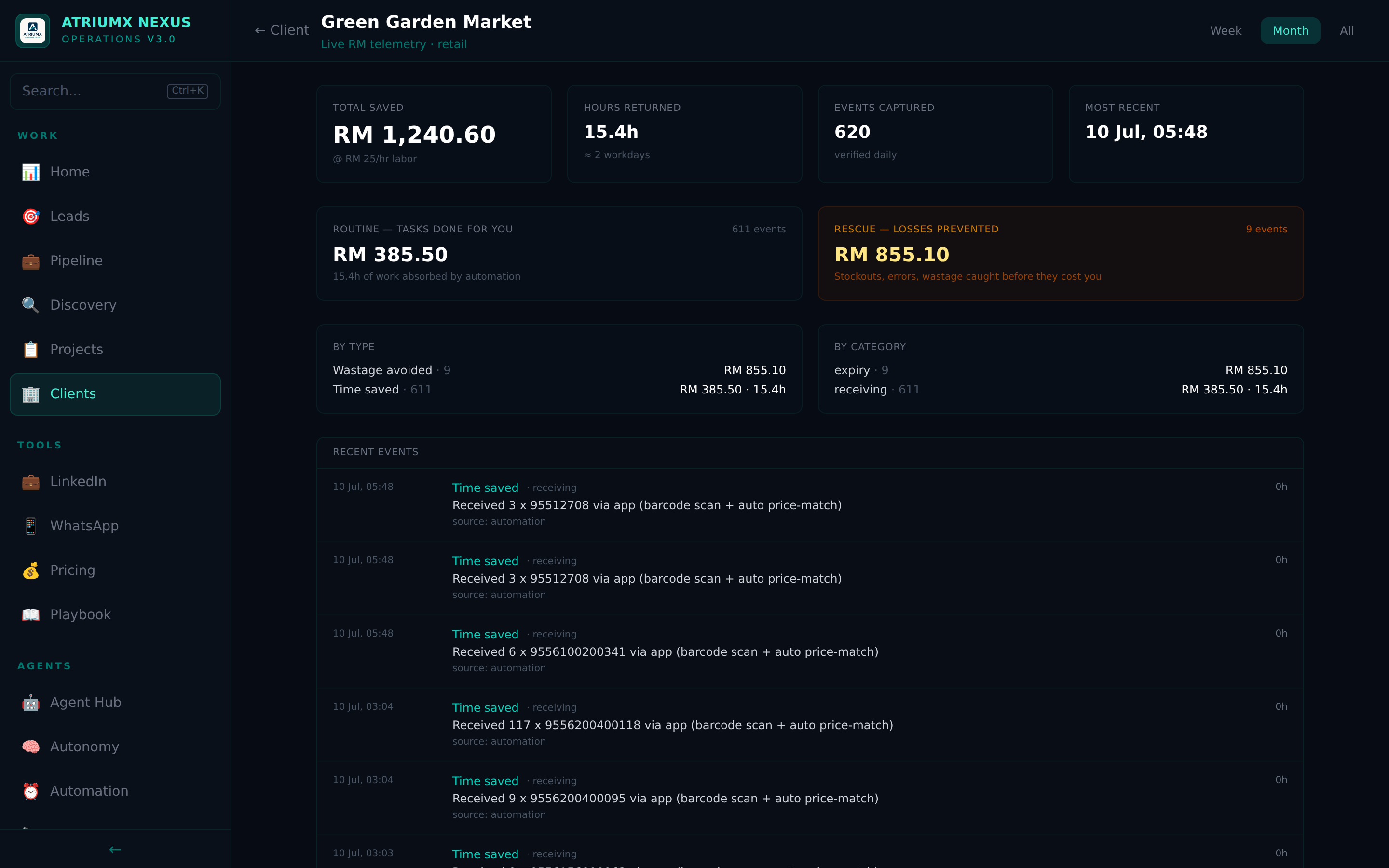This screenshot has width=1389, height=868.
Task: Click the AtriumX Nexus logo icon
Action: (33, 30)
